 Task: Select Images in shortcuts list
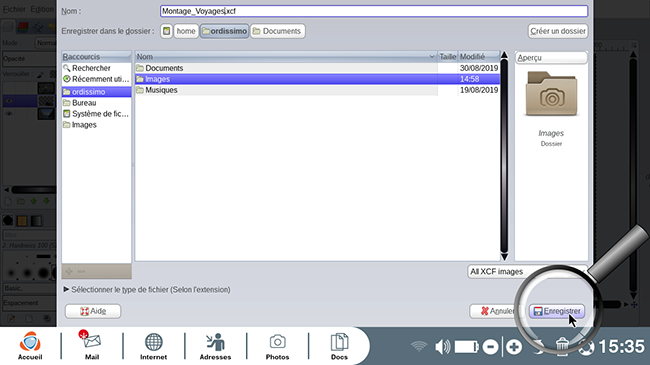(x=96, y=125)
